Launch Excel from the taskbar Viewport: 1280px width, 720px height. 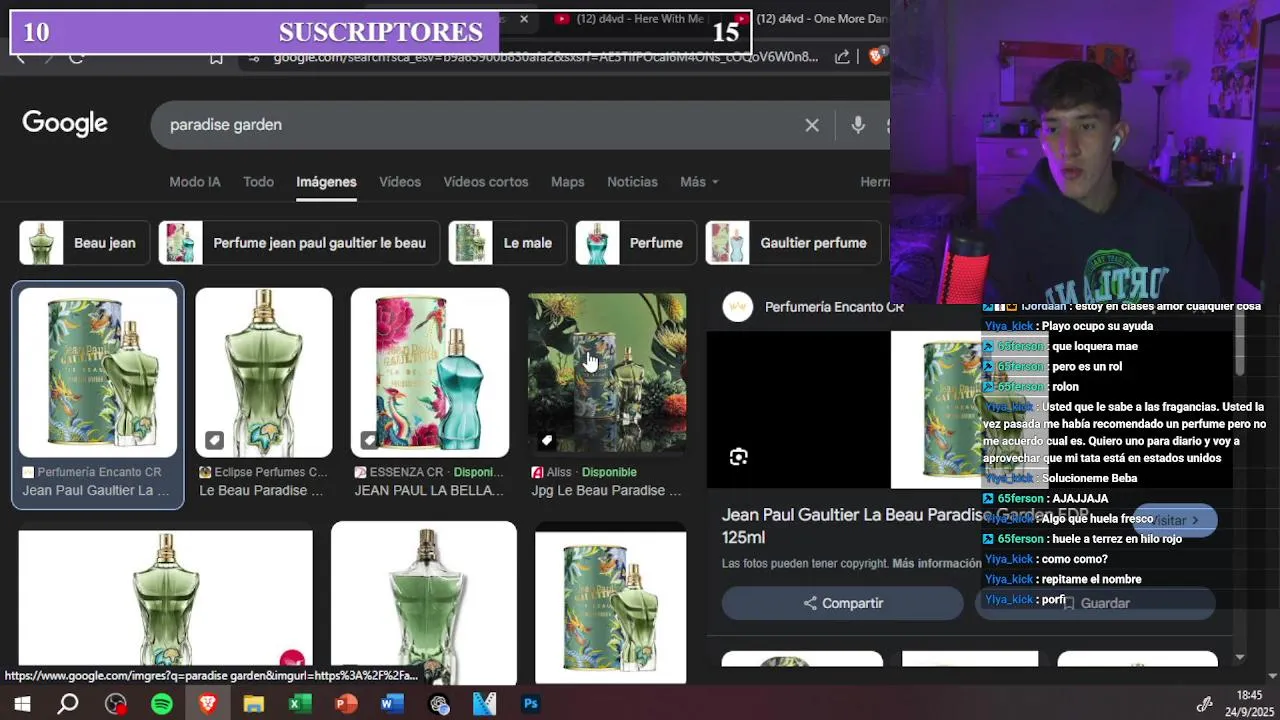[300, 704]
